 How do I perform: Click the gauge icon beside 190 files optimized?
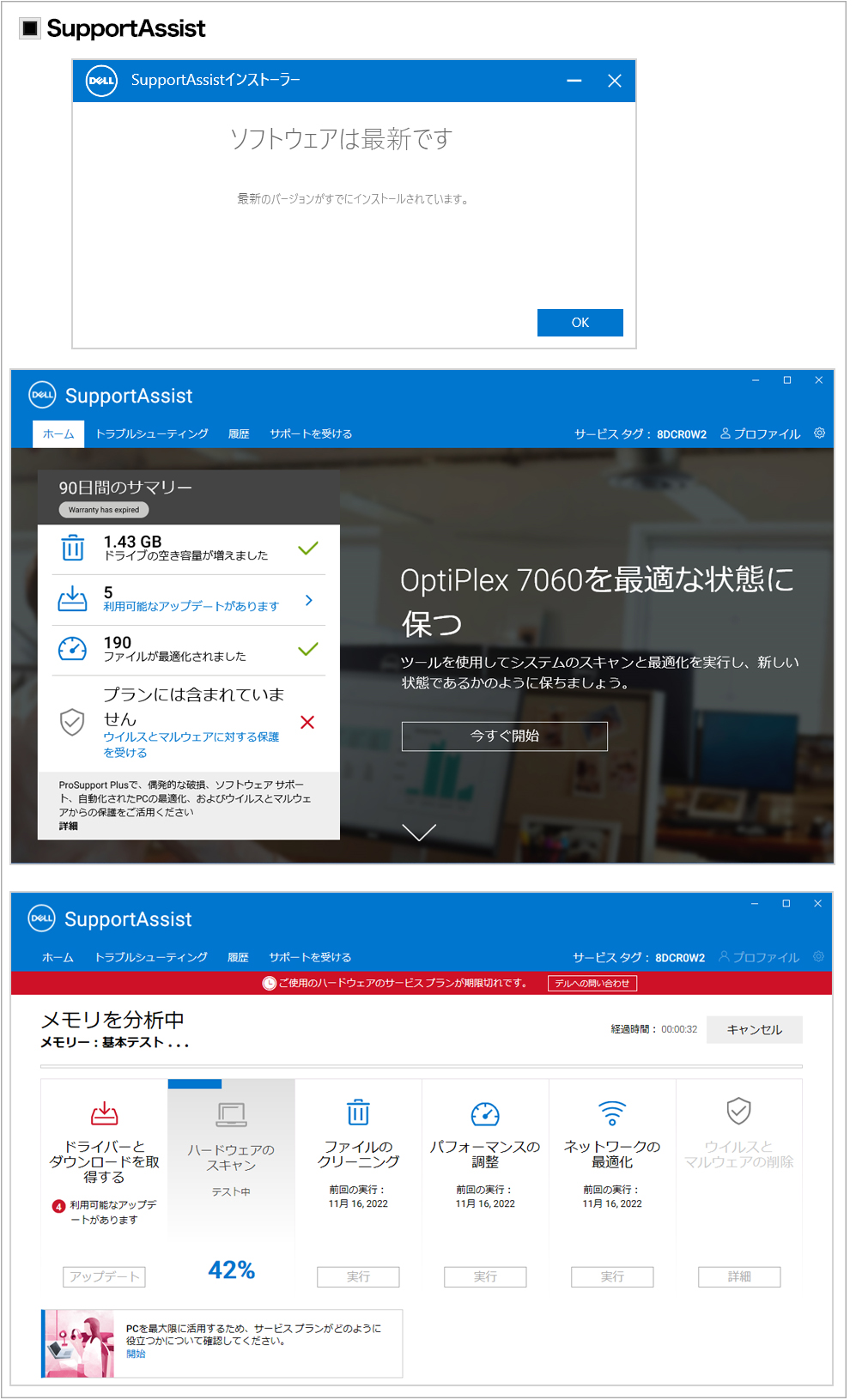[x=72, y=649]
